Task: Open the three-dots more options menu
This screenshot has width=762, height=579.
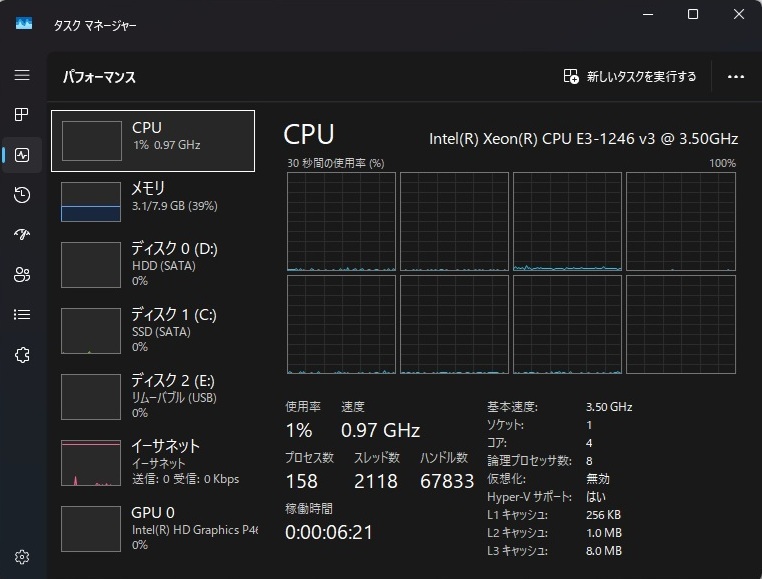Action: tap(737, 76)
